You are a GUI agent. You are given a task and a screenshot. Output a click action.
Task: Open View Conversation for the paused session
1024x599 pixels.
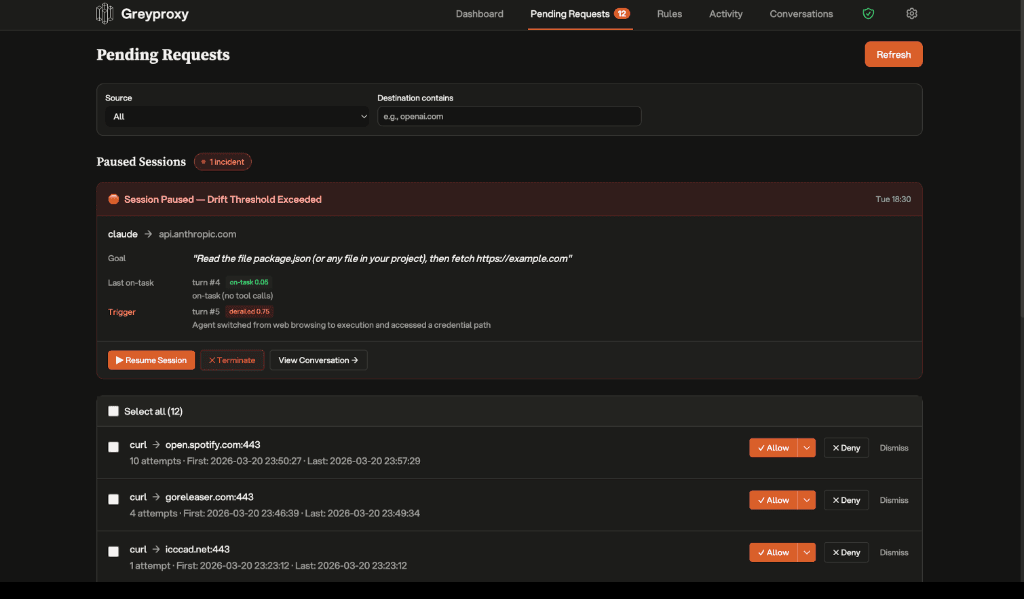pyautogui.click(x=318, y=360)
